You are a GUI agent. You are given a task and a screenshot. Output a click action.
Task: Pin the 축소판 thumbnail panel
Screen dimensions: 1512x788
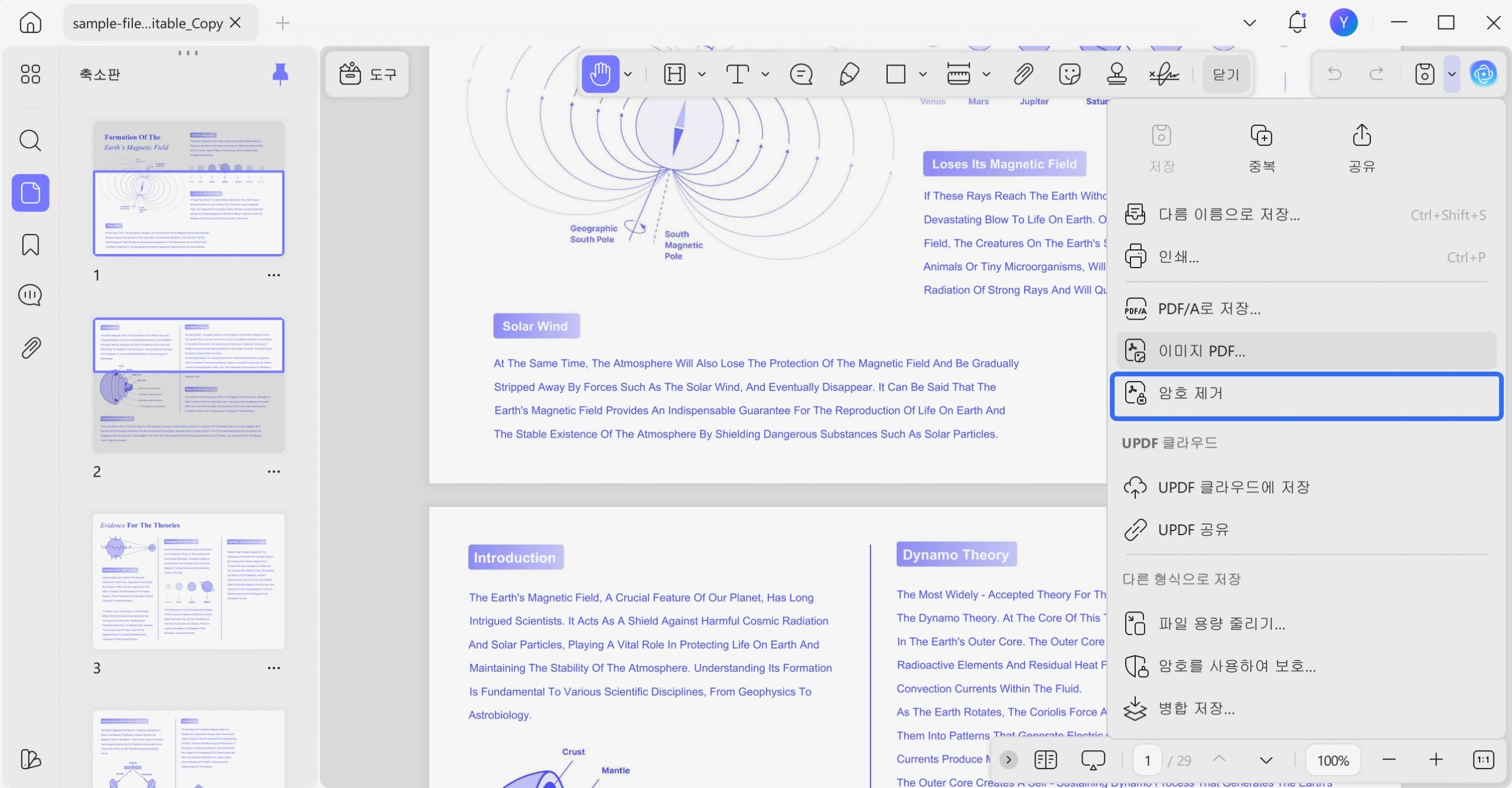coord(280,74)
